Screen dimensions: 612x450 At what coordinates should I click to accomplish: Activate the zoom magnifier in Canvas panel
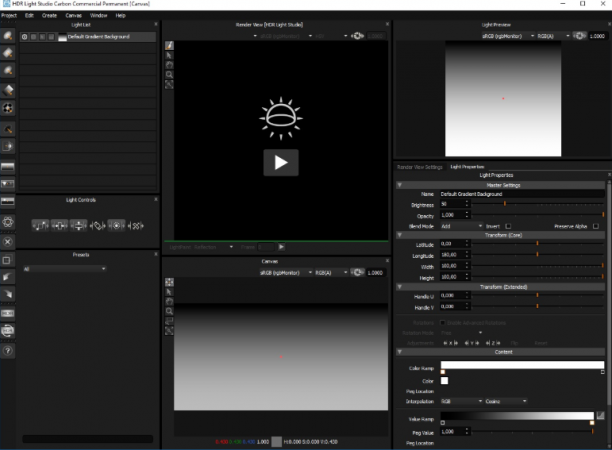[169, 311]
